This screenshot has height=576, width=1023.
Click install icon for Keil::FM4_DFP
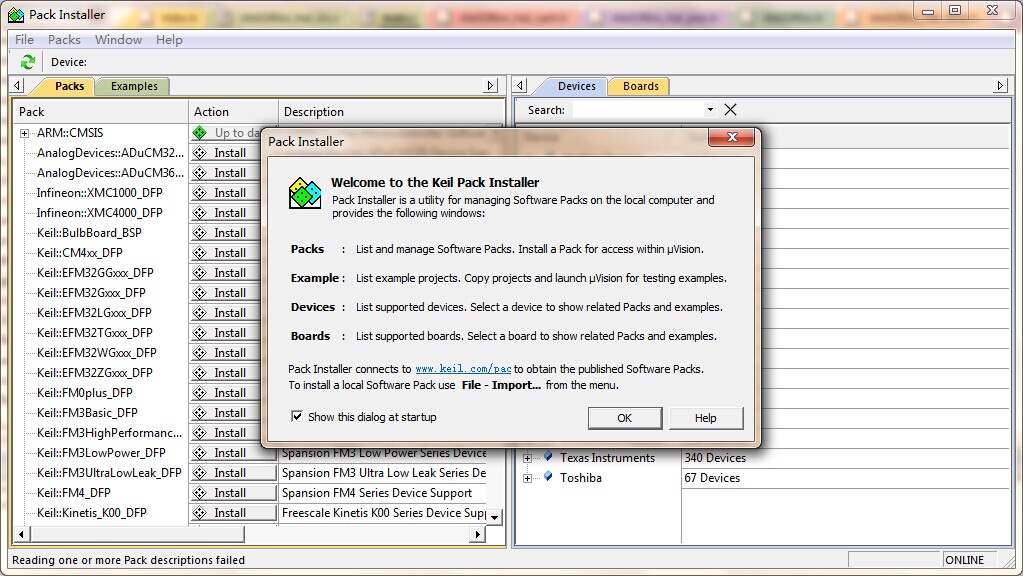[200, 493]
